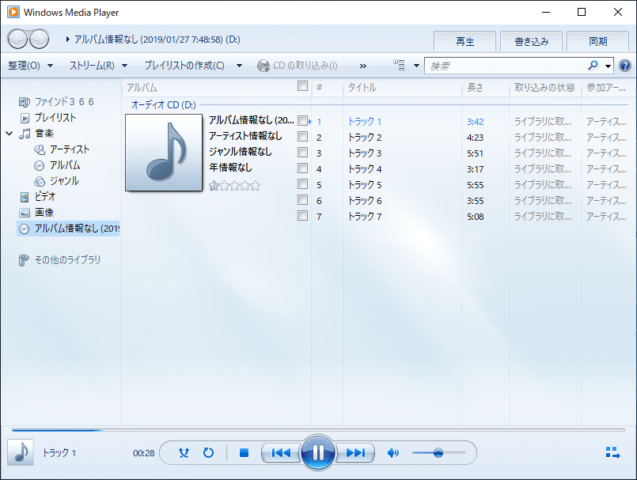Pause the current track
This screenshot has width=637, height=480.
tap(318, 452)
